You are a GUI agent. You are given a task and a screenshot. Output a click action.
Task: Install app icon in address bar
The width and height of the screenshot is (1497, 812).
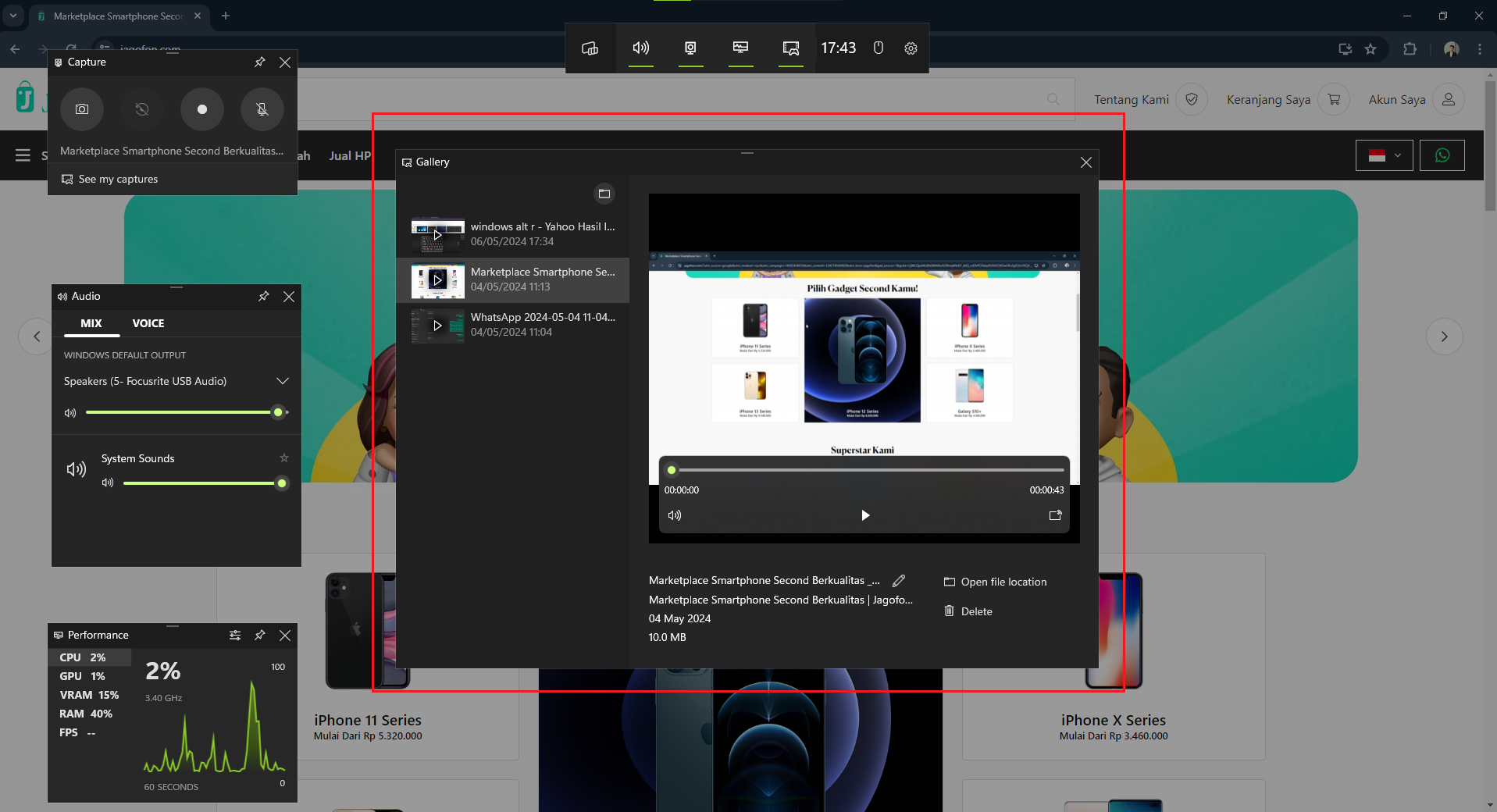pos(1345,48)
